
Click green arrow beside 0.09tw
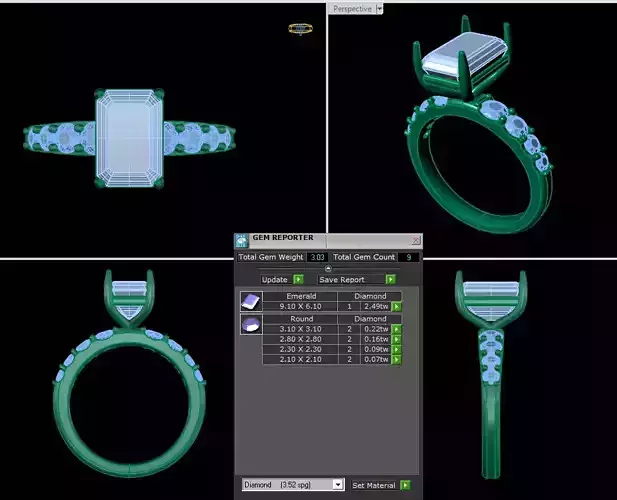[x=397, y=349]
